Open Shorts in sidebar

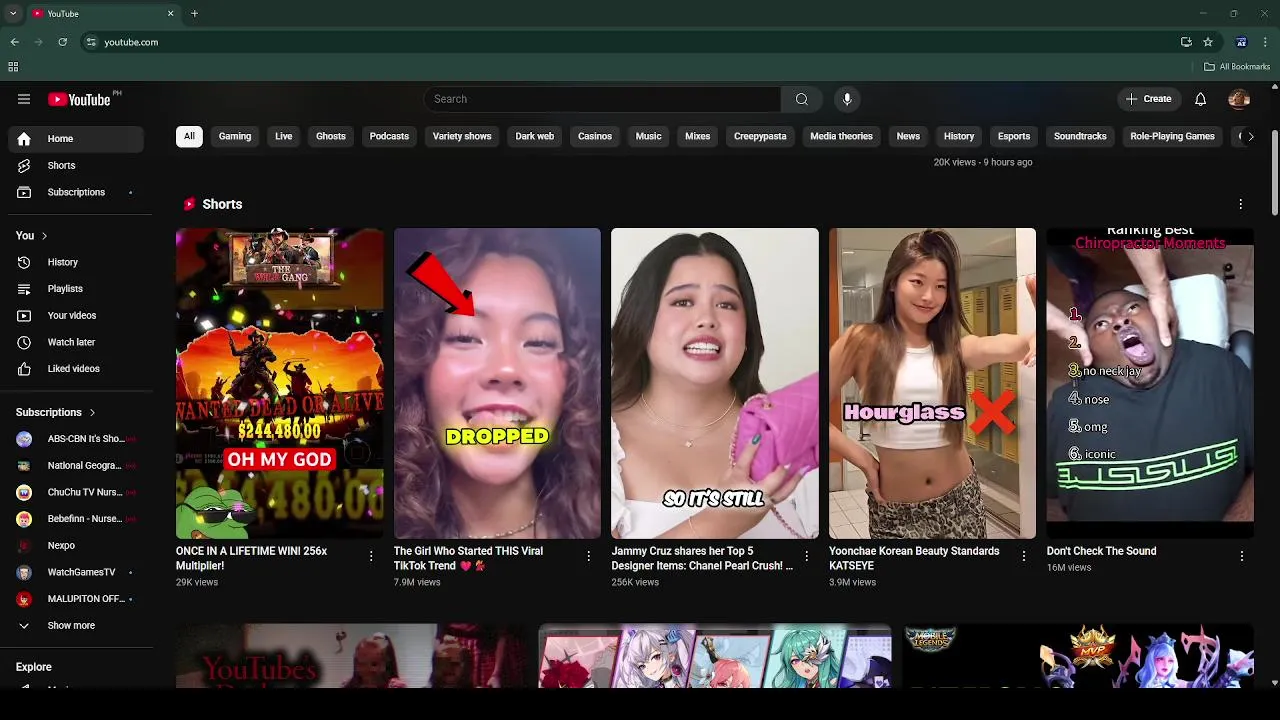click(76, 166)
